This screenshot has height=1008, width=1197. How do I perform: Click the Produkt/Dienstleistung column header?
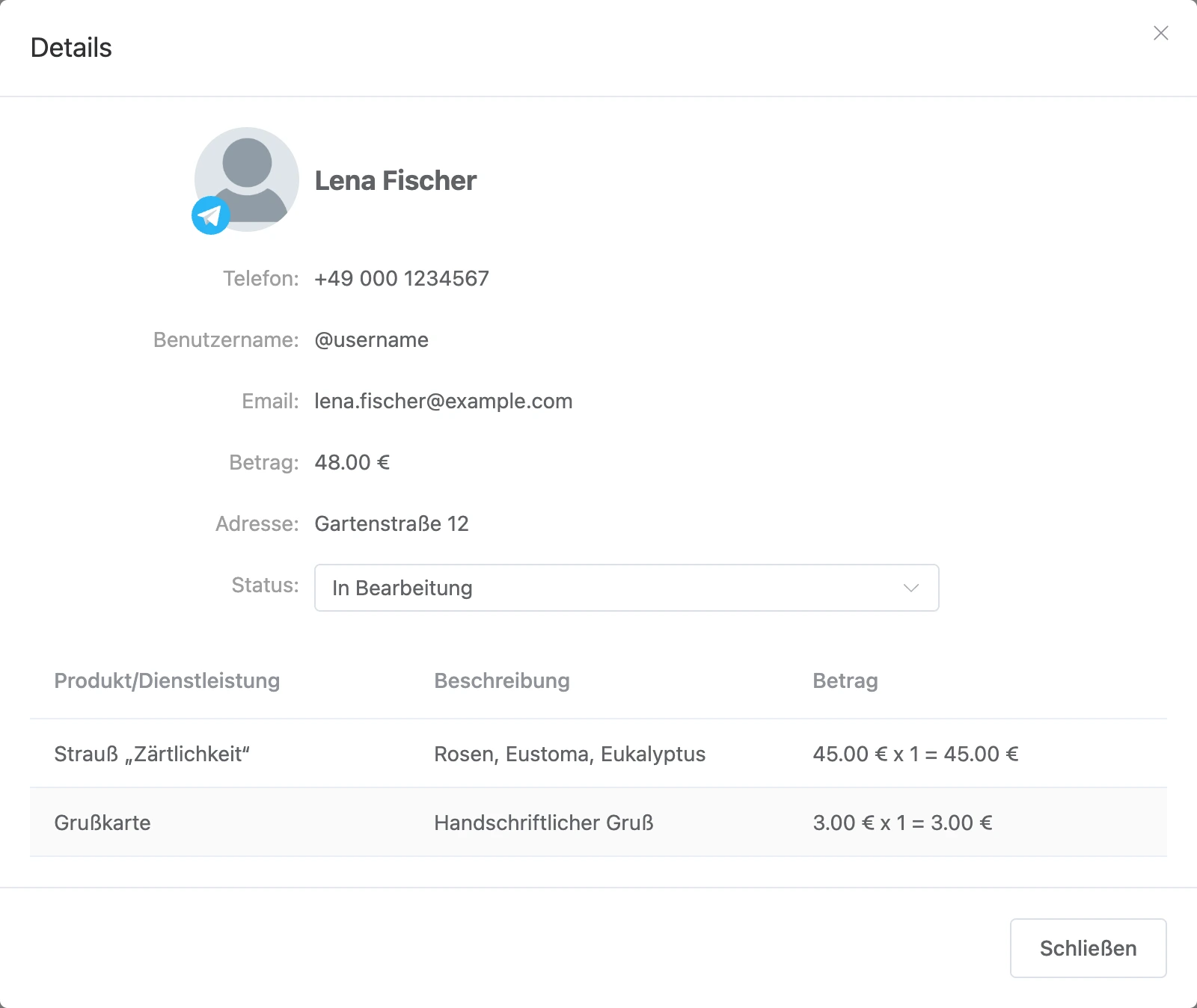pos(167,681)
